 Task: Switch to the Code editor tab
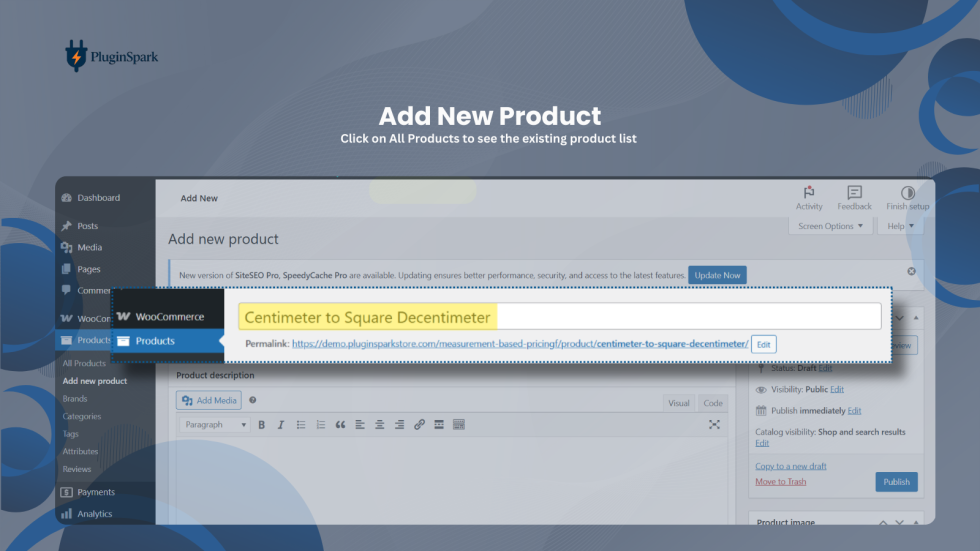(712, 403)
